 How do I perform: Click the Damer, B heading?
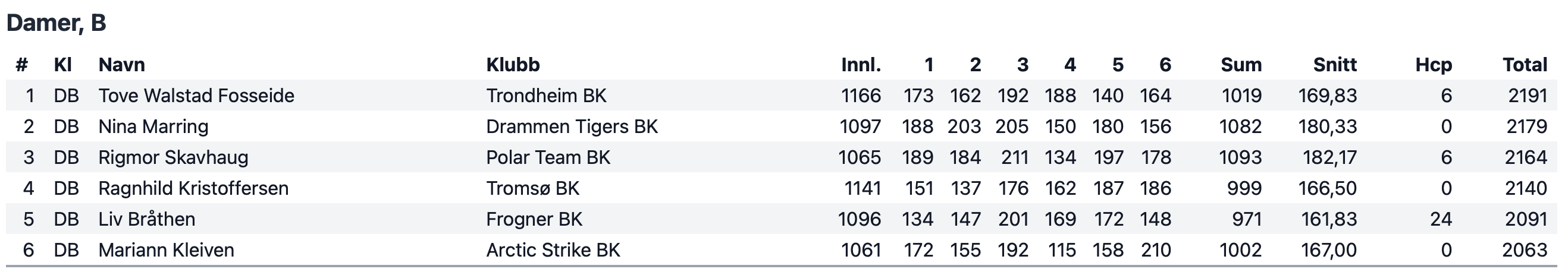[56, 23]
